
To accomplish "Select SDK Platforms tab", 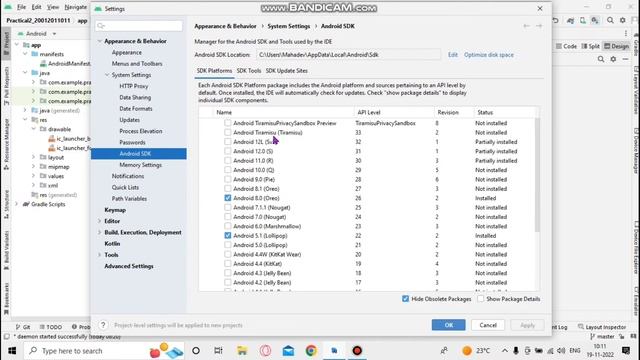I will point(214,71).
